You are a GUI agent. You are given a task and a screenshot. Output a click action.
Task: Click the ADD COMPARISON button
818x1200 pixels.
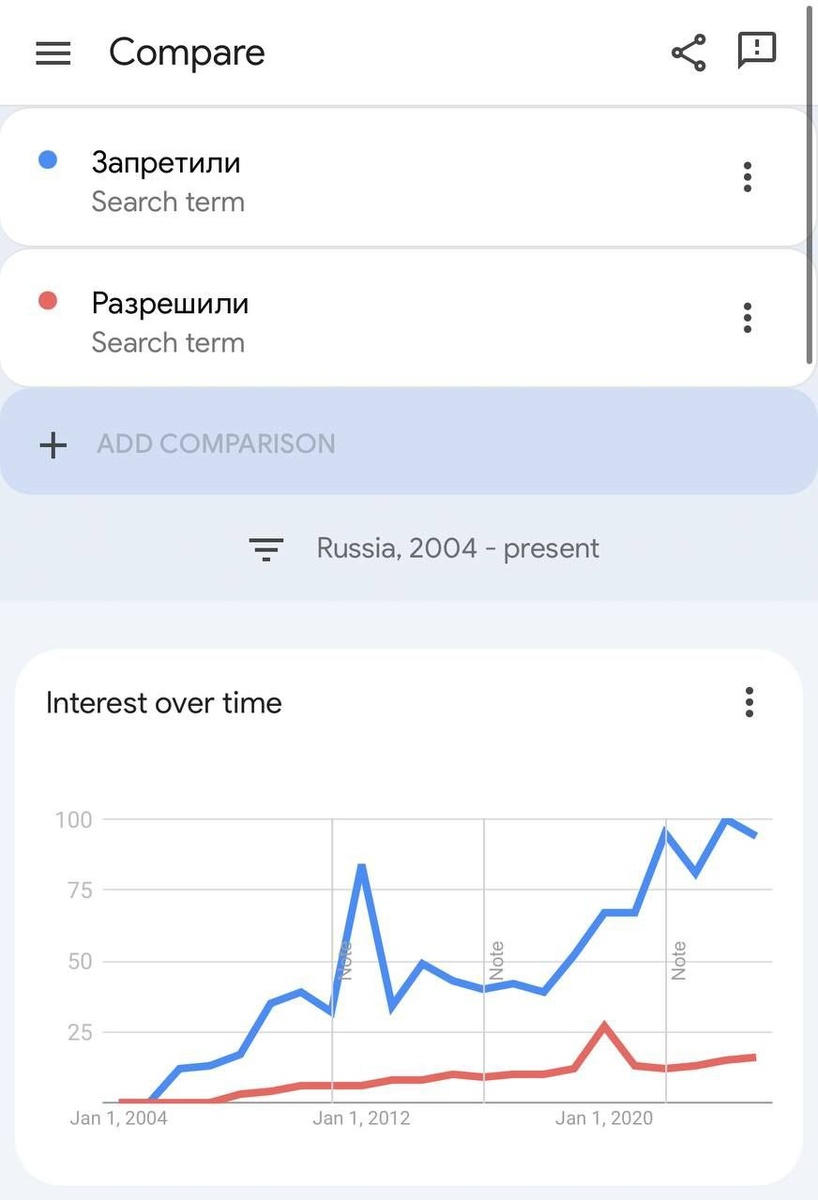216,444
